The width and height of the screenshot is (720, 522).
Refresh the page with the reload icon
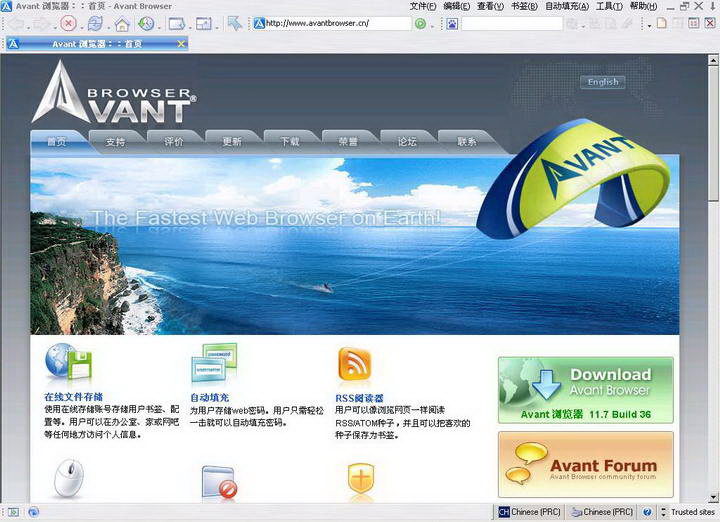coord(95,23)
